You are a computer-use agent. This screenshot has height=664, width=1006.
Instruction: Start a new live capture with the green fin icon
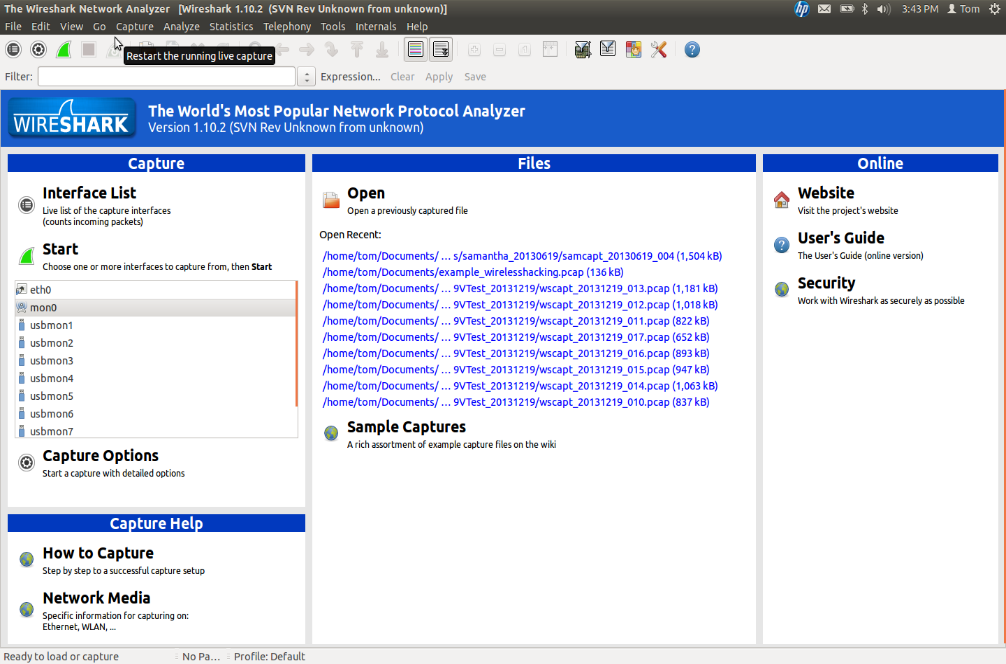[64, 49]
